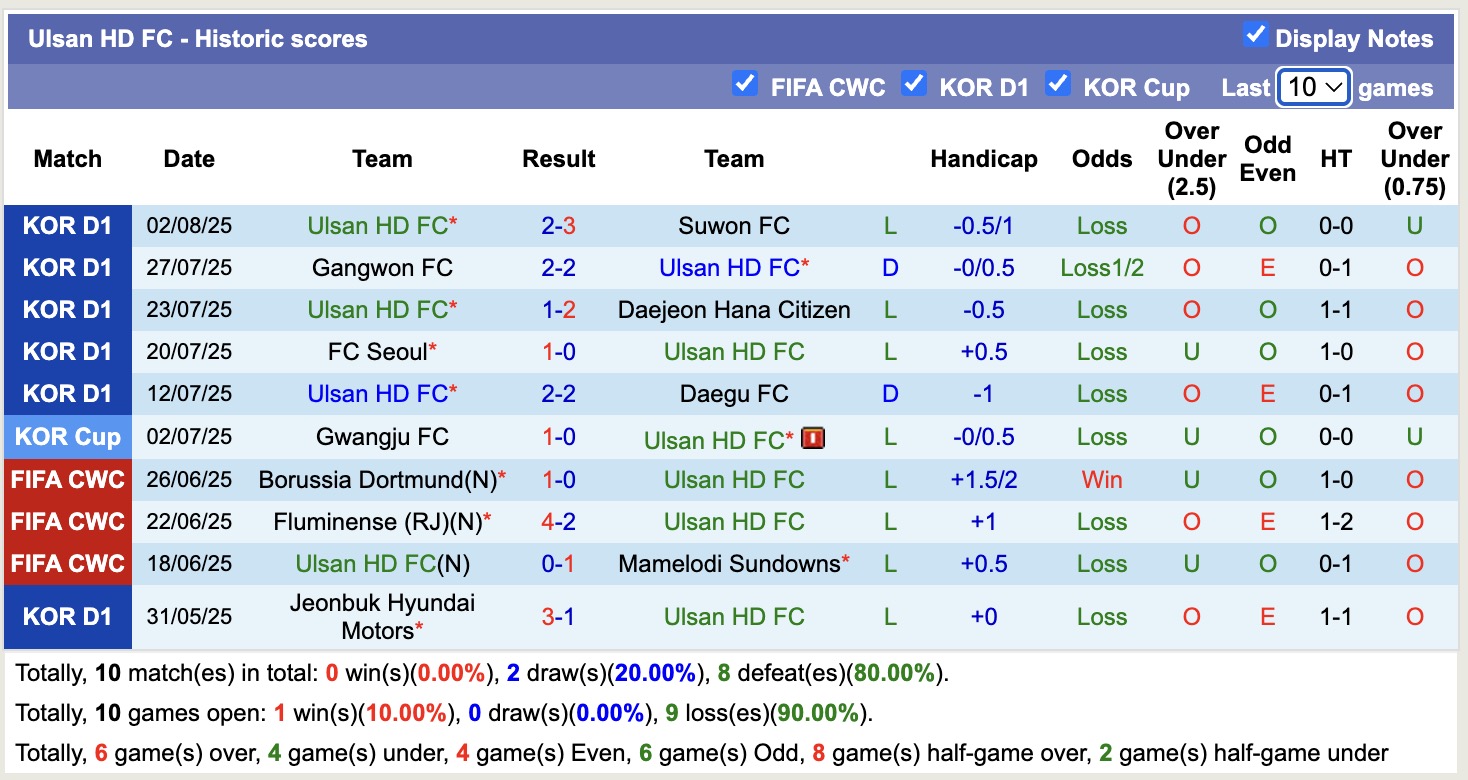The width and height of the screenshot is (1468, 780).
Task: Click the red card icon in Gwangju match row
Action: click(x=812, y=437)
